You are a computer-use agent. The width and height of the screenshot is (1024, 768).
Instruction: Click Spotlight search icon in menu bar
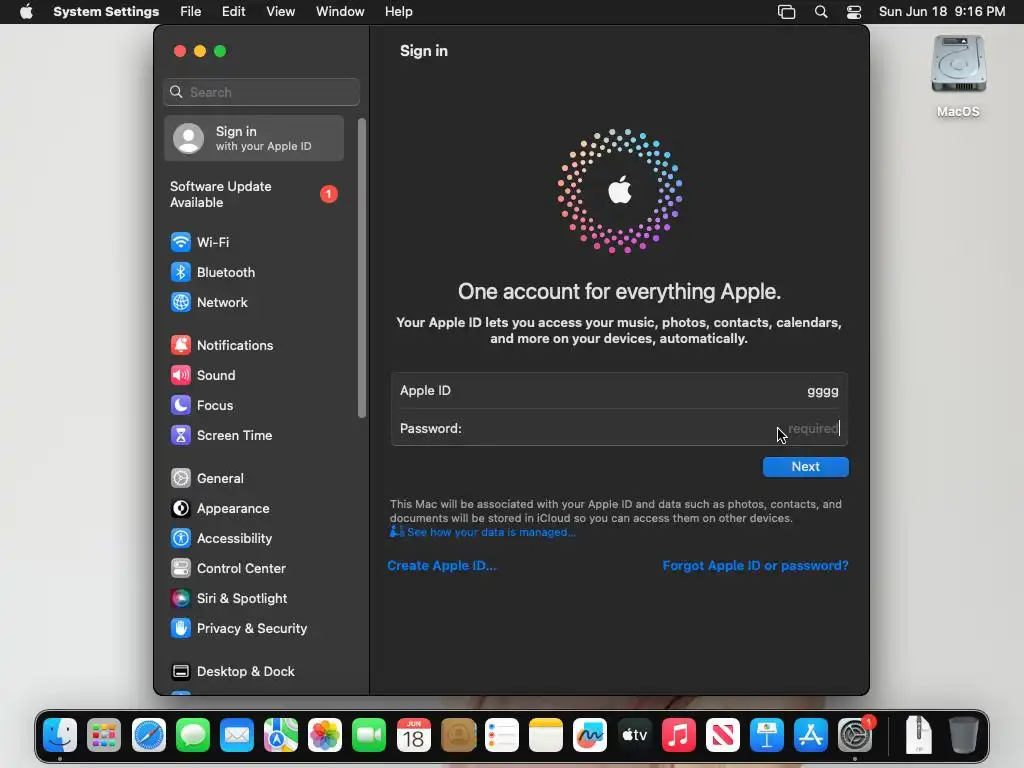pos(821,12)
